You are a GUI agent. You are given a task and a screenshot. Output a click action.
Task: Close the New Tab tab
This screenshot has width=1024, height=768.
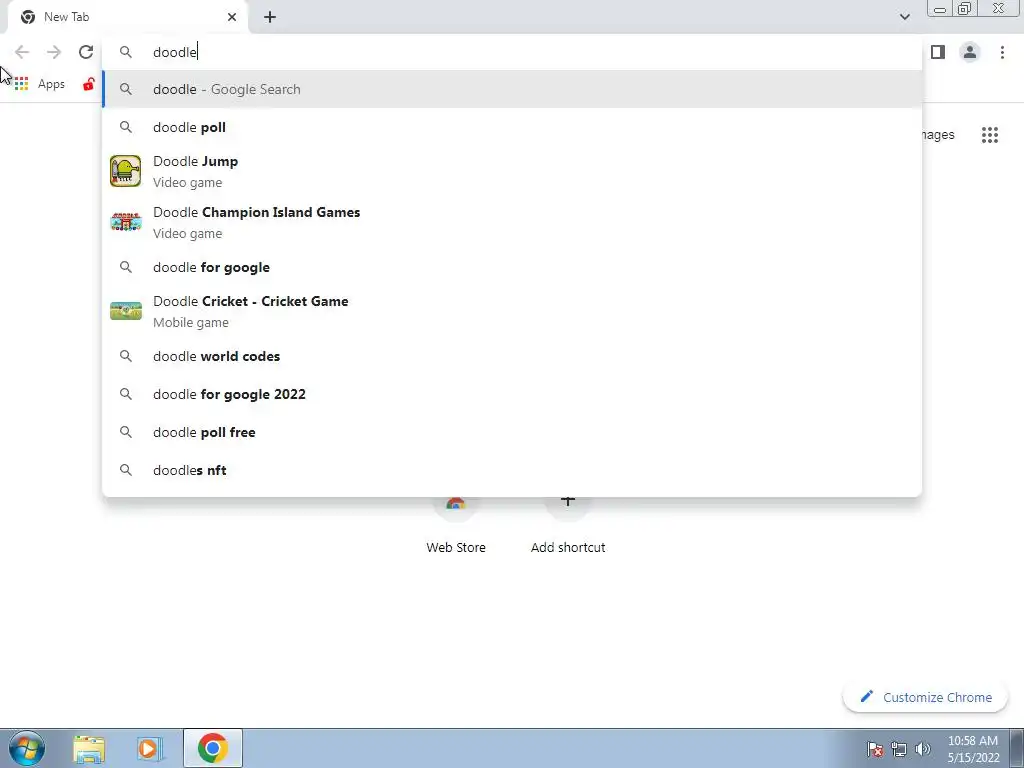pyautogui.click(x=232, y=17)
